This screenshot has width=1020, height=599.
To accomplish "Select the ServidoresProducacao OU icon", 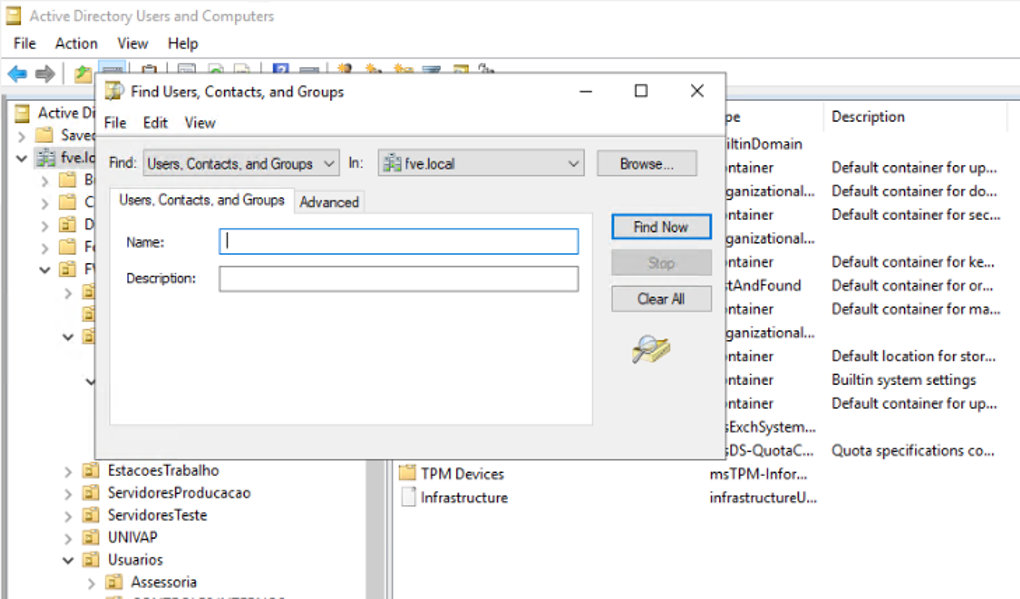I will pos(91,493).
